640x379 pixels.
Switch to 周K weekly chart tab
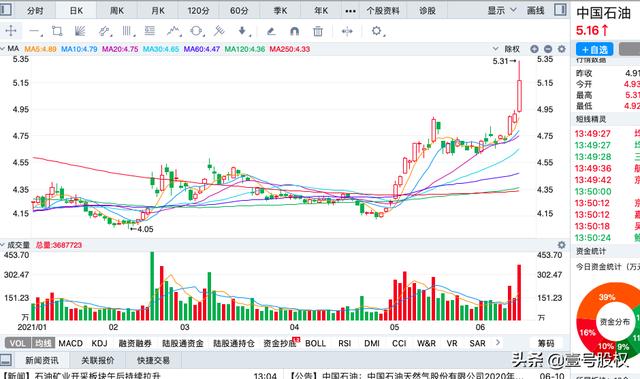coord(117,11)
